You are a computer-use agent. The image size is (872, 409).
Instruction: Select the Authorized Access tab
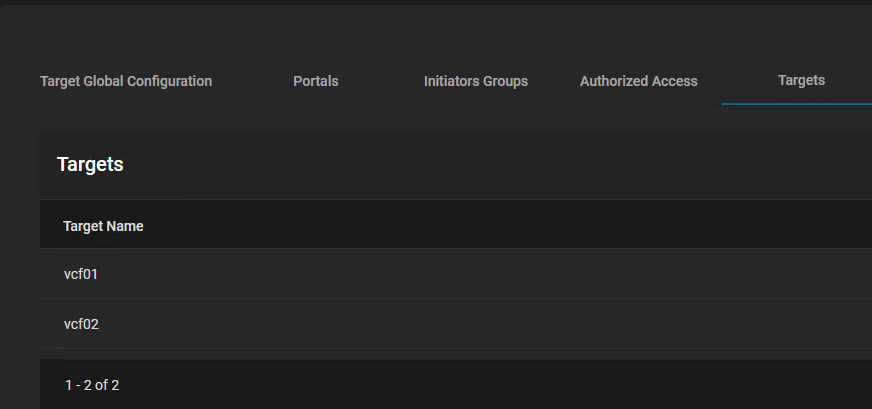click(x=638, y=81)
